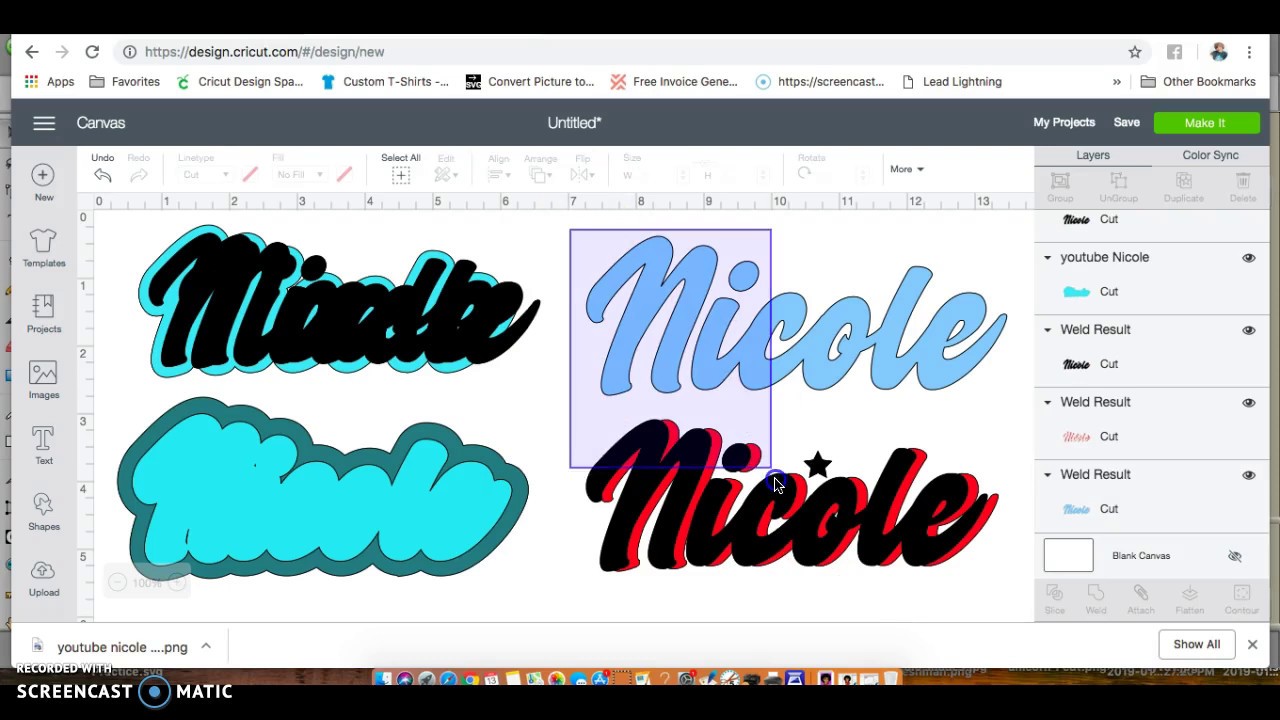Viewport: 1280px width, 720px height.
Task: Click the Contour tool icon
Action: (x=1242, y=593)
